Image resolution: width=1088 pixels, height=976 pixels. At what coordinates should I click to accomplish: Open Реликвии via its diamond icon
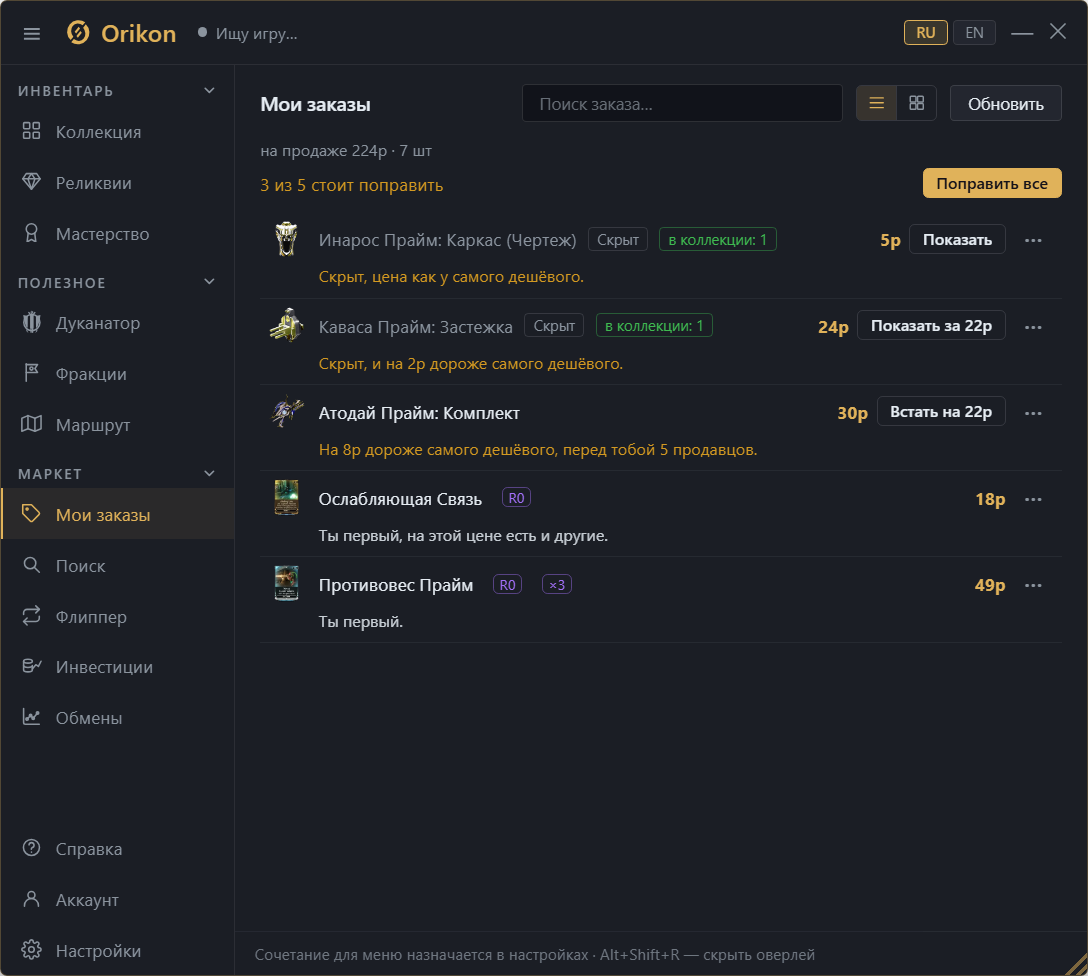pos(31,182)
